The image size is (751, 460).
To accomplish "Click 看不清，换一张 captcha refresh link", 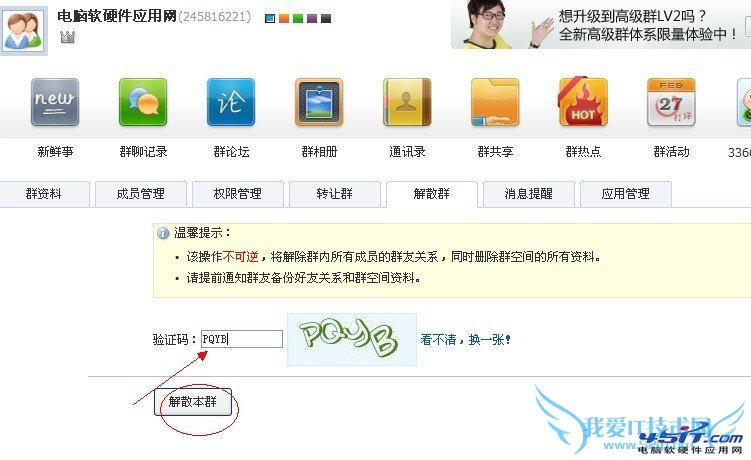I will 466,340.
